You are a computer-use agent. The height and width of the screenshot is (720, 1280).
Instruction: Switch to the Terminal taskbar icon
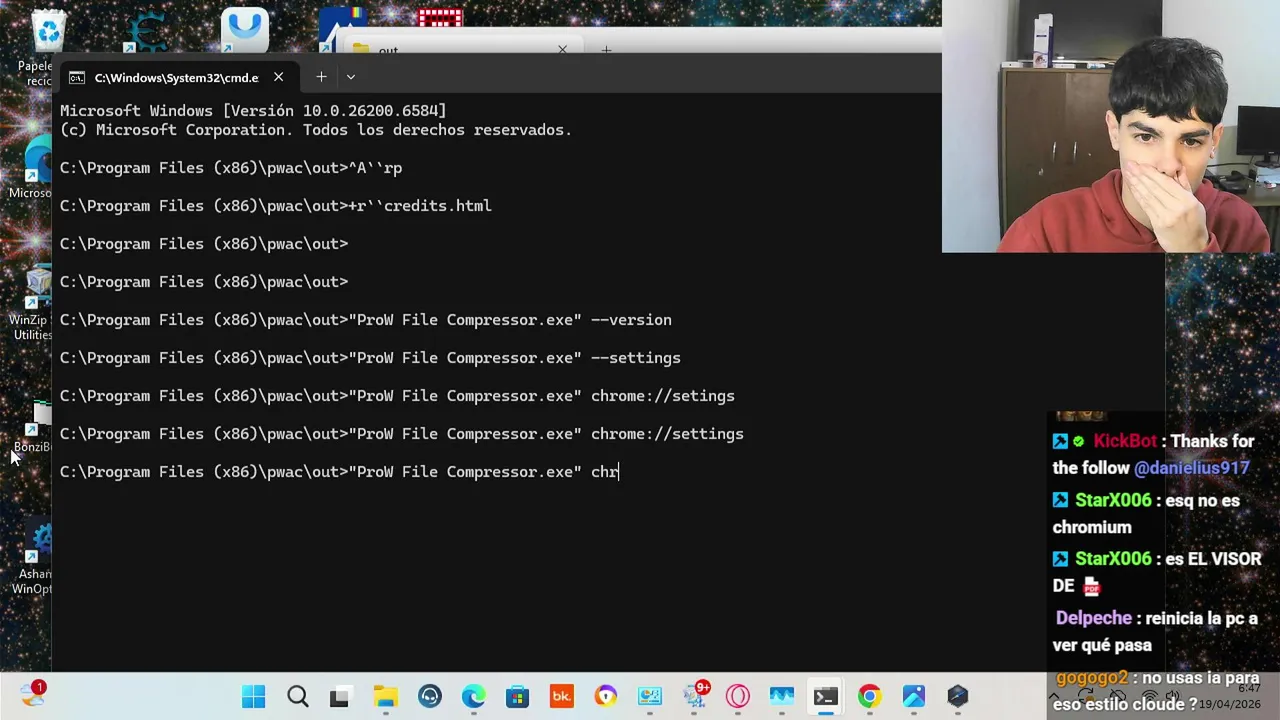coord(825,697)
